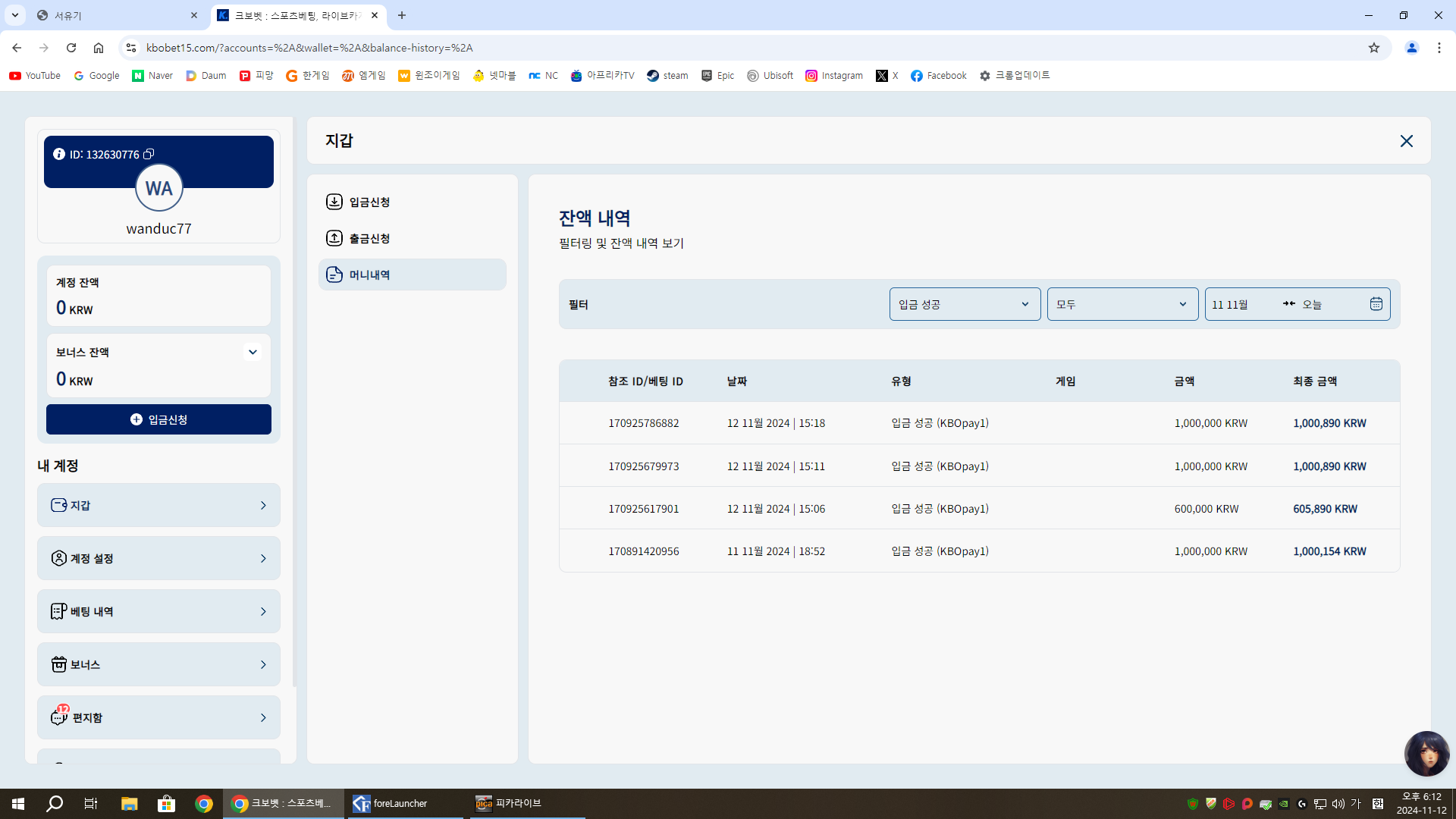This screenshot has width=1456, height=819.
Task: Close the 지갑 panel with X
Action: pos(1407,141)
